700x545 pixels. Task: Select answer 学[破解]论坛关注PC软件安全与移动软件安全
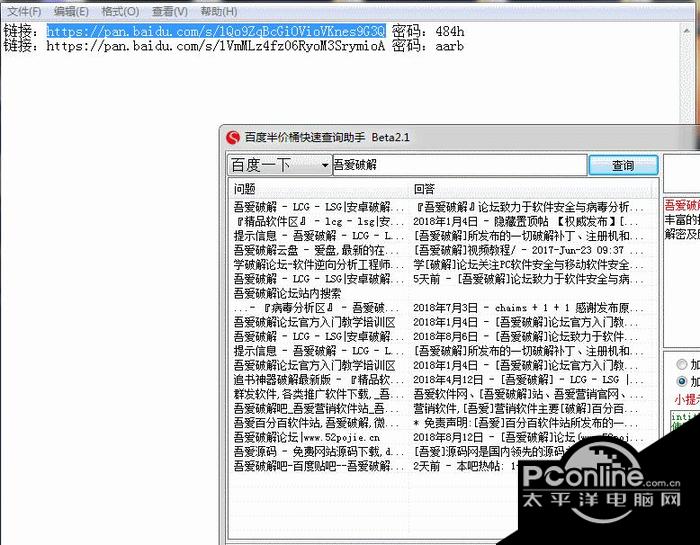coord(529,265)
